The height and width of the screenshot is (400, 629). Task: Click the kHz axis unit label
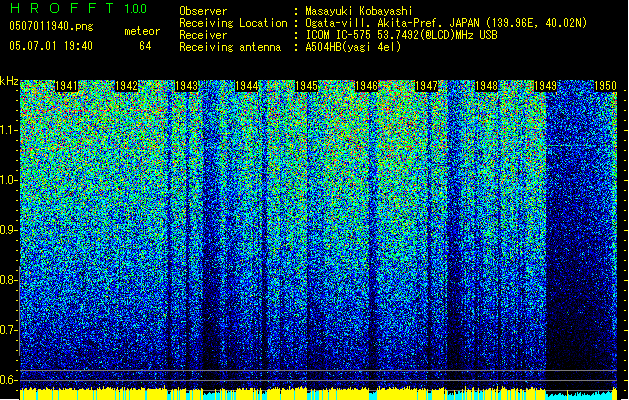(9, 81)
